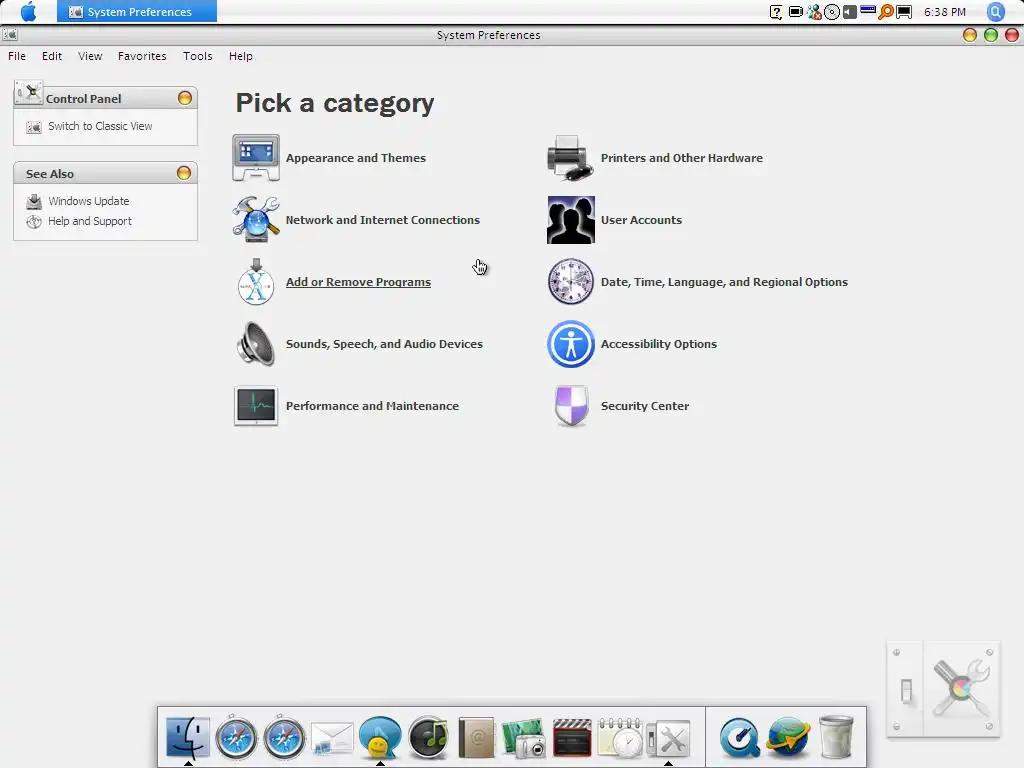The image size is (1024, 768).
Task: Click the help question mark tray icon
Action: coord(776,12)
